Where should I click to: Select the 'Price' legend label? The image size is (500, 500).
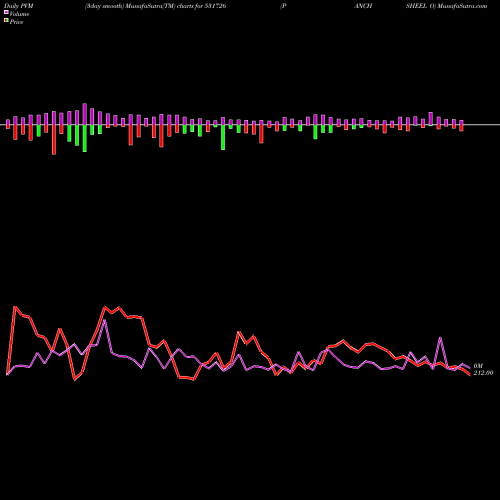(16, 22)
